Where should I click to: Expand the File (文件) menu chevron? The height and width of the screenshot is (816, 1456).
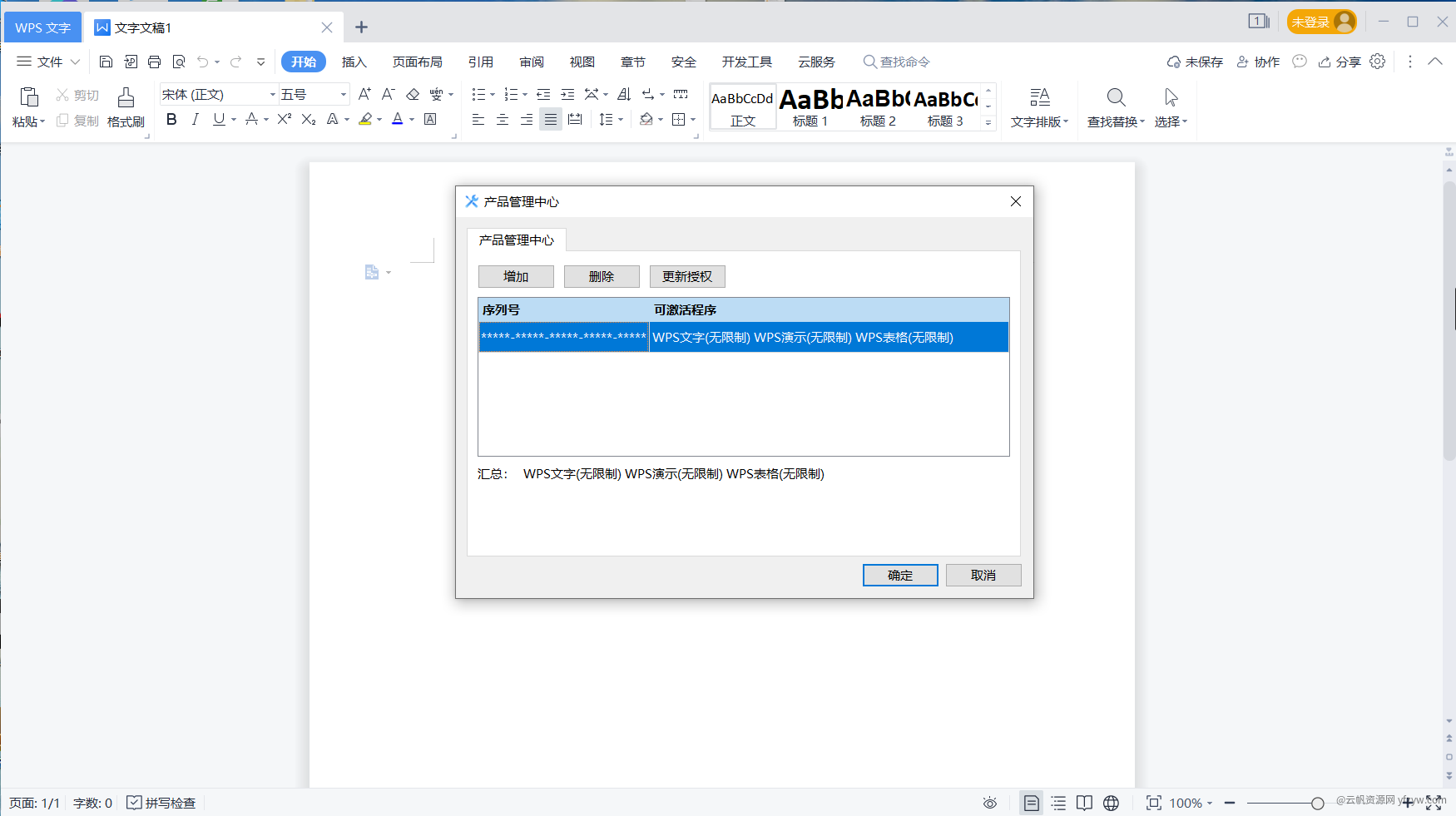(x=75, y=62)
